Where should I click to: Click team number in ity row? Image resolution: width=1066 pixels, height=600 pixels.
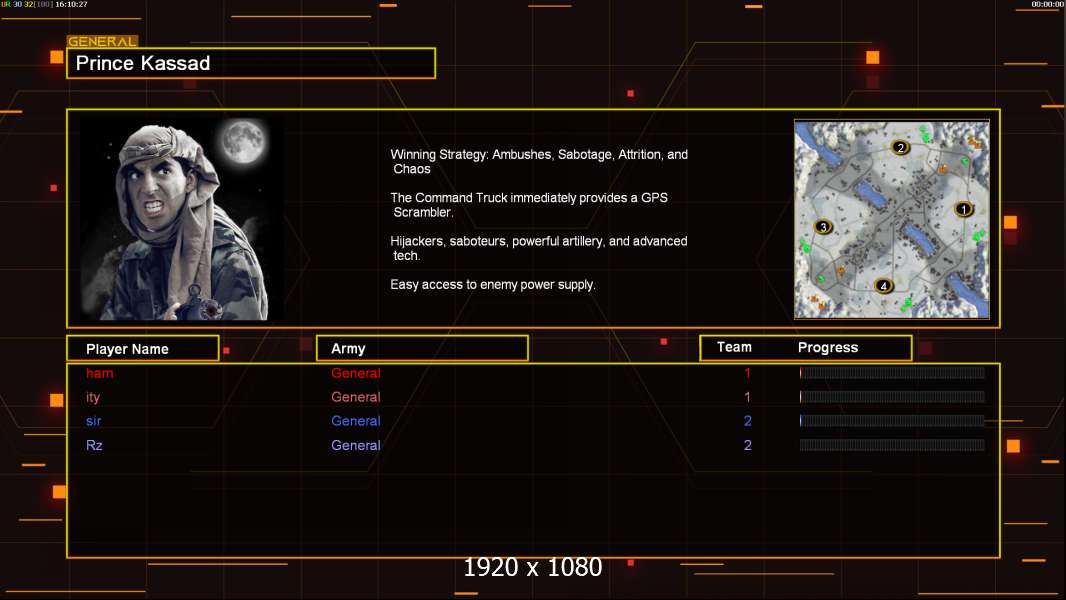pos(747,397)
